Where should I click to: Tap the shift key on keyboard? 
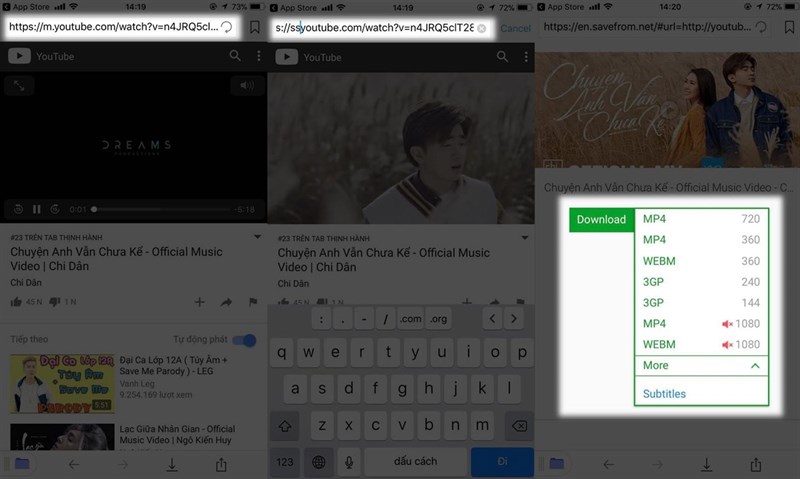[x=285, y=425]
